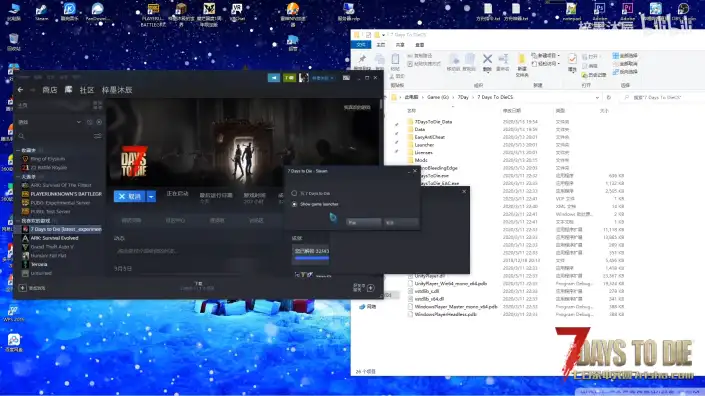Open the Recycle Bin desktop icon
This screenshot has width=705, height=396.
13,42
